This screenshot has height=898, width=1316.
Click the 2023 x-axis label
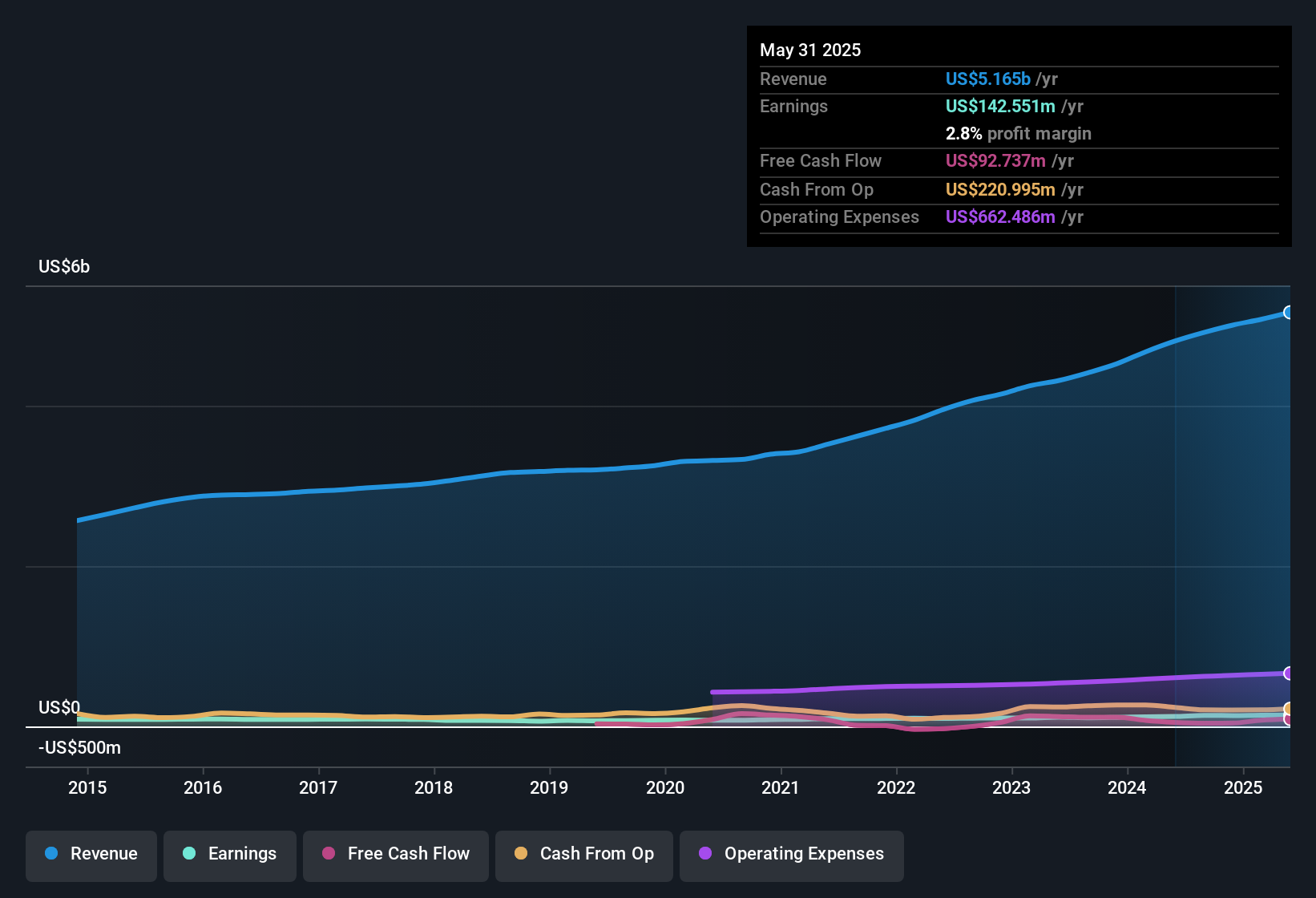[x=1011, y=787]
